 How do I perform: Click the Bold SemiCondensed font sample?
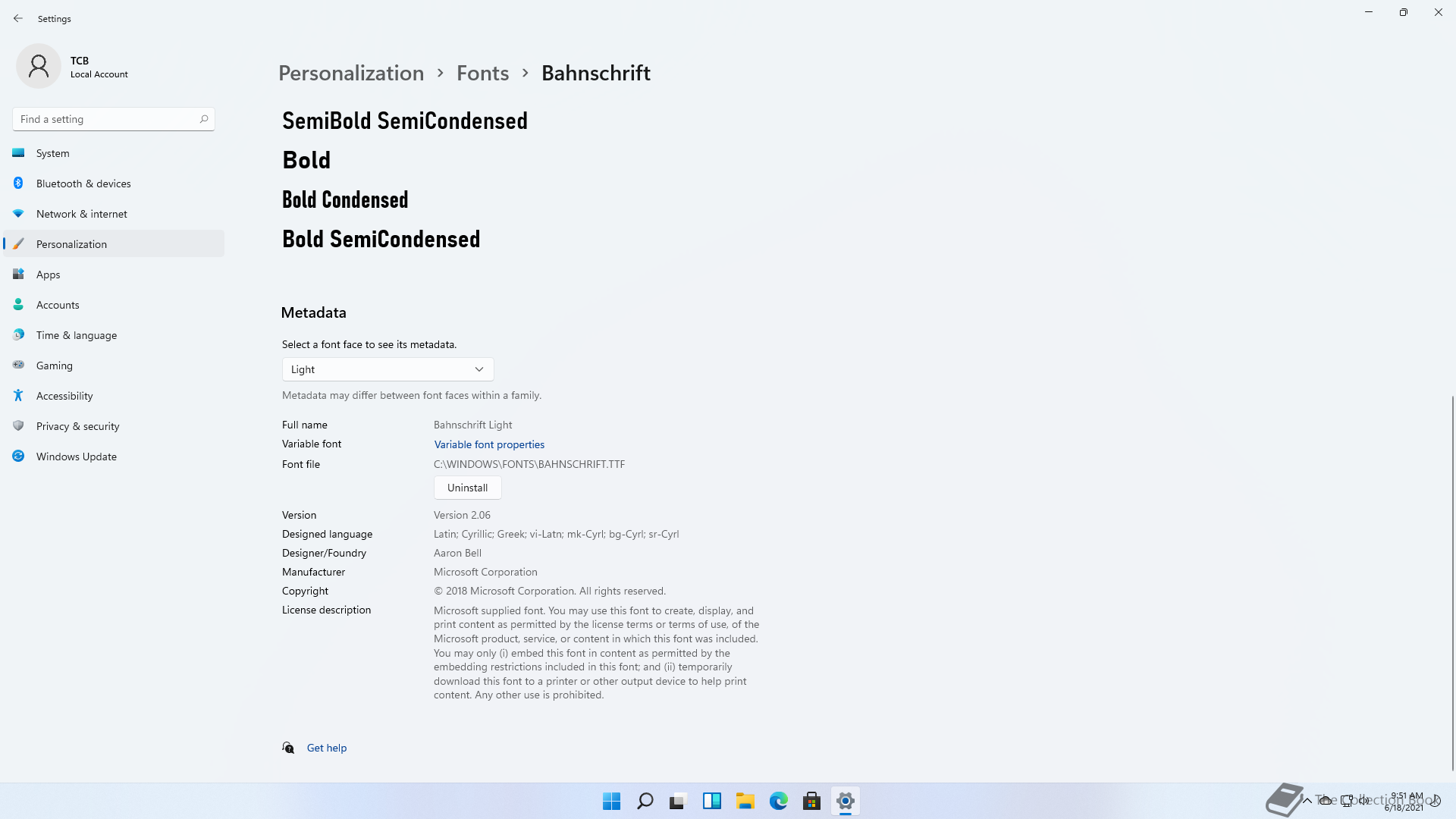pos(381,239)
